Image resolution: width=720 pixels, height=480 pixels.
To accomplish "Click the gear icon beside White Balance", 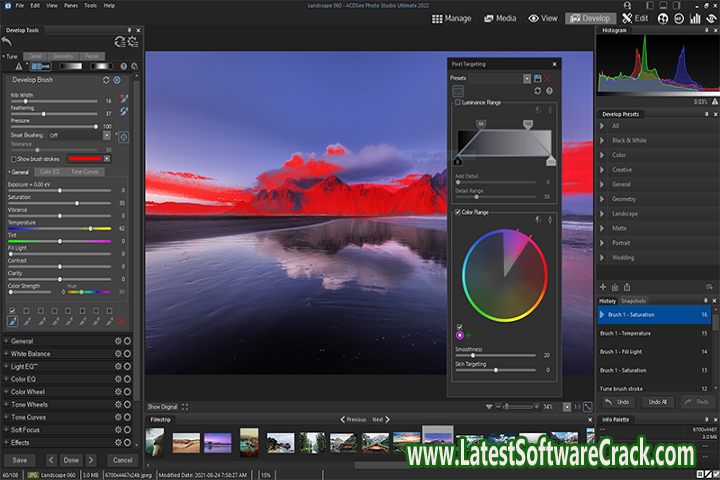I will coord(118,355).
